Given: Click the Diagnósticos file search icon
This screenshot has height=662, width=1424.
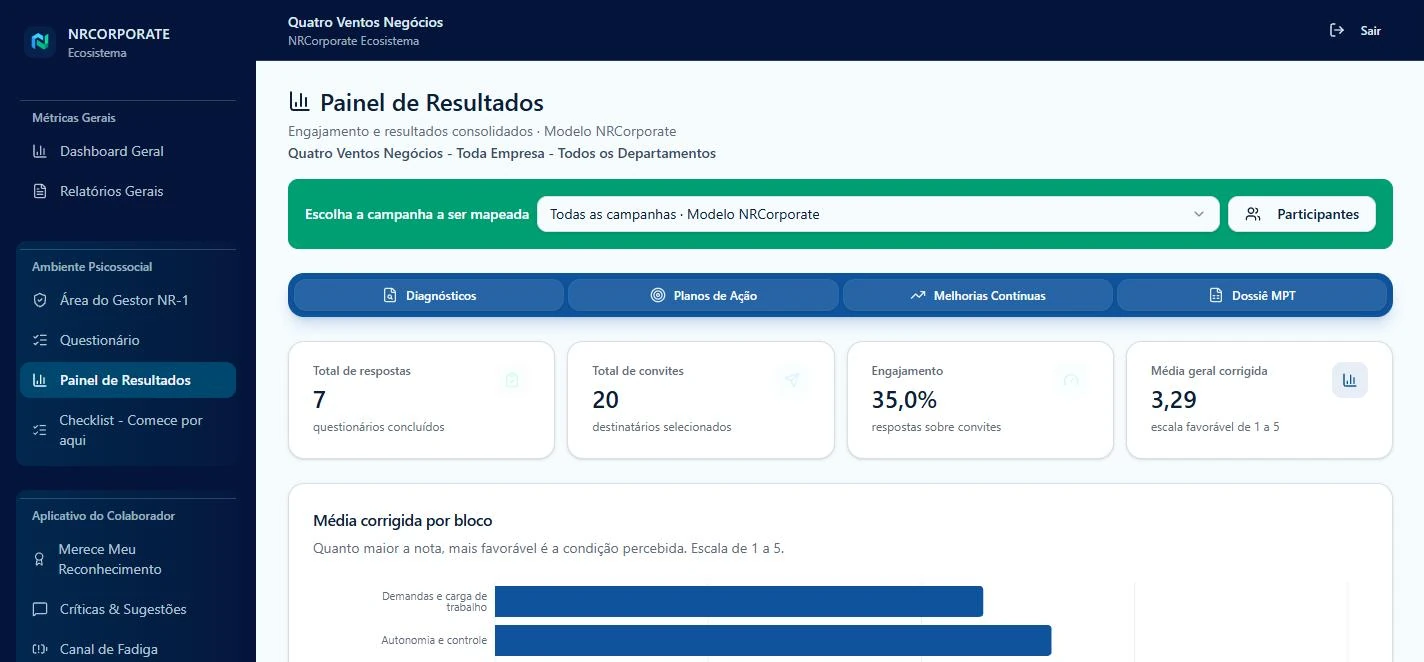Looking at the screenshot, I should (x=391, y=296).
